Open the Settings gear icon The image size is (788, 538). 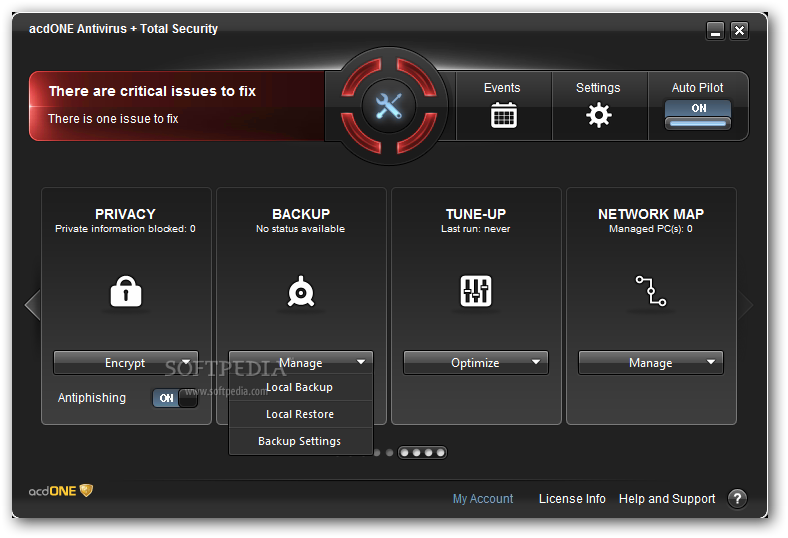click(599, 115)
